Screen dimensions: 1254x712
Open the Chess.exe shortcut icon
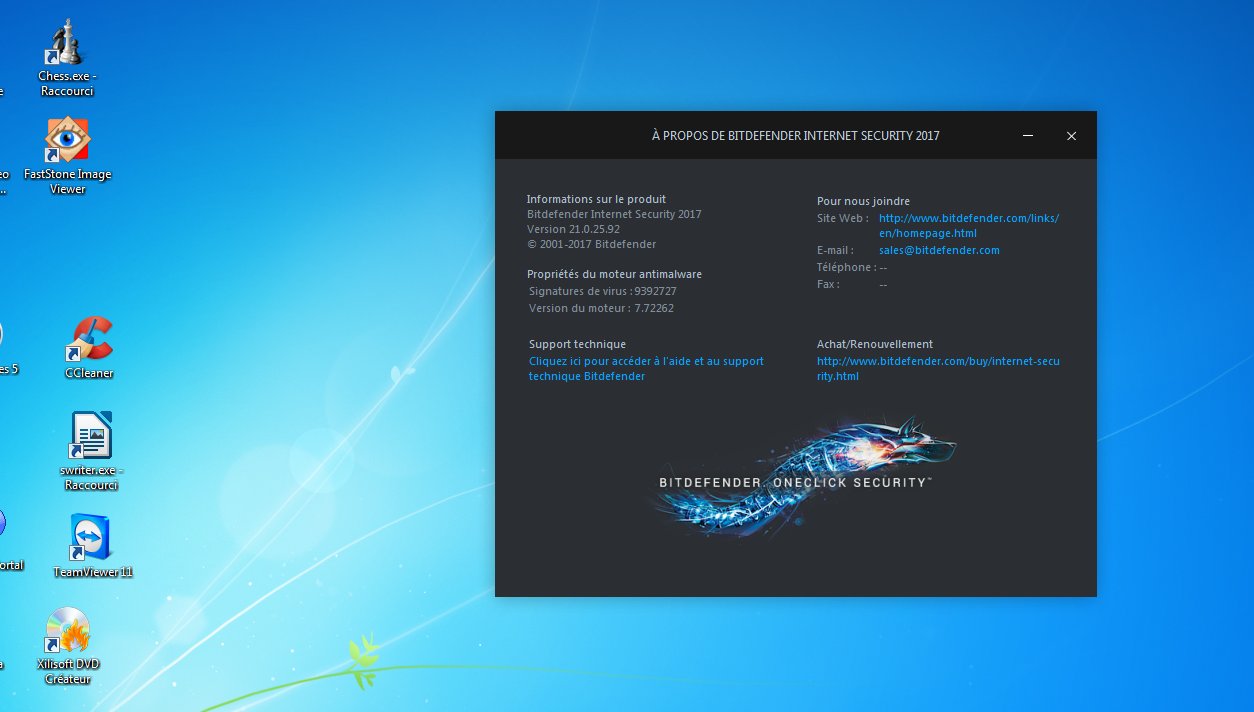click(x=68, y=44)
